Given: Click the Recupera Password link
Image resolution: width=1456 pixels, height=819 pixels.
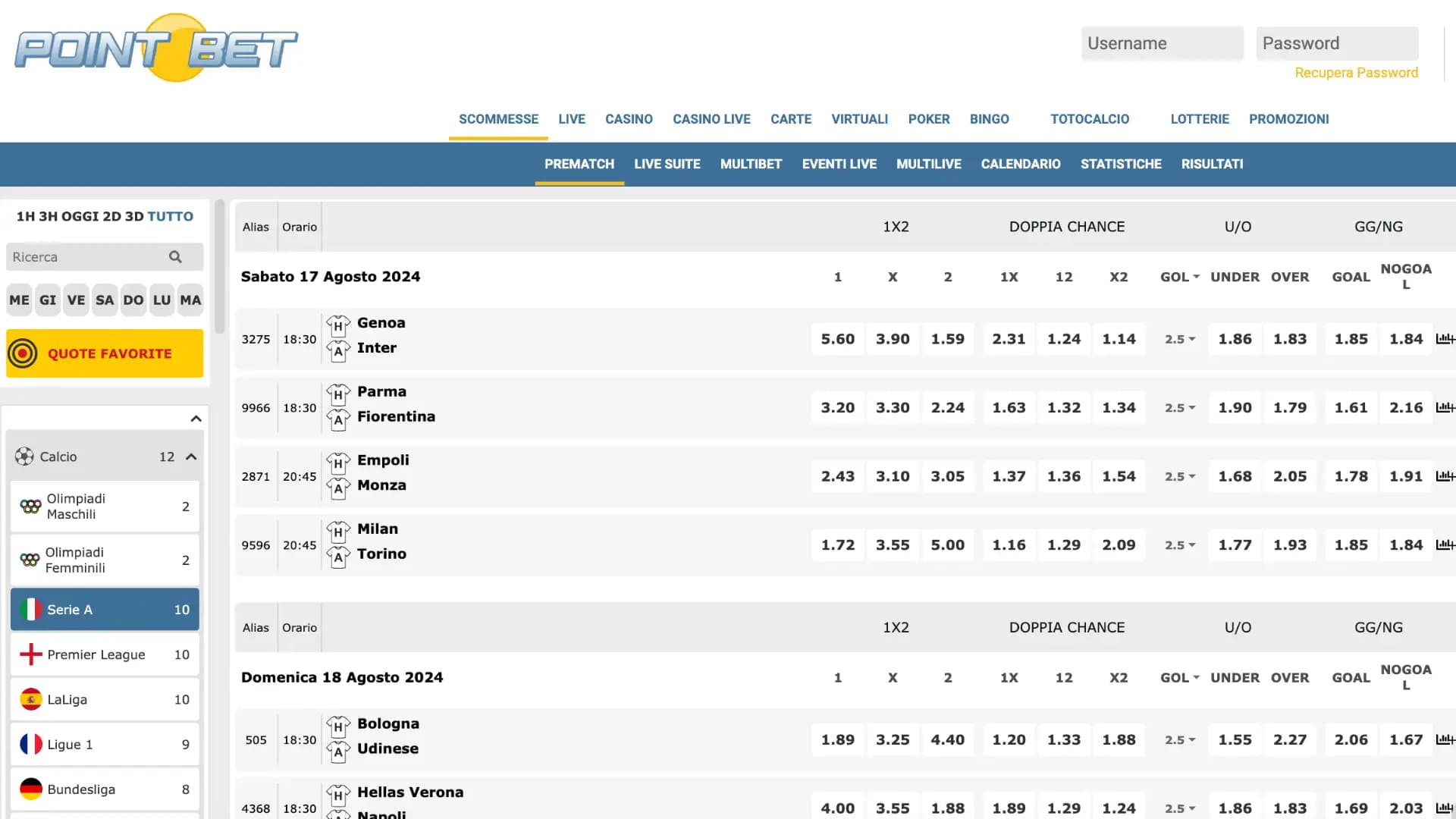Looking at the screenshot, I should [x=1357, y=72].
